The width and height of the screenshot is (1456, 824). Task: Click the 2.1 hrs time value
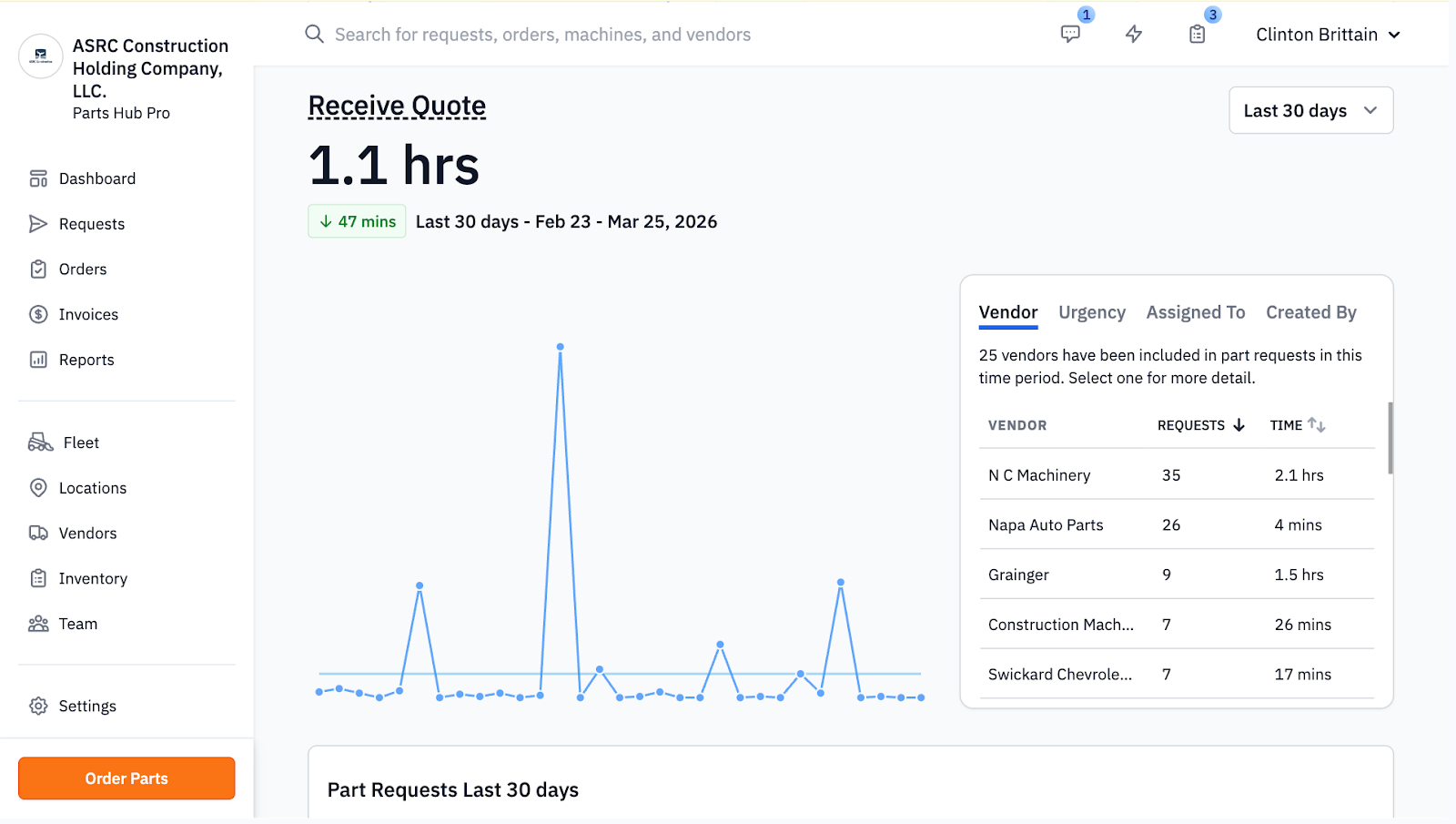tap(1299, 475)
